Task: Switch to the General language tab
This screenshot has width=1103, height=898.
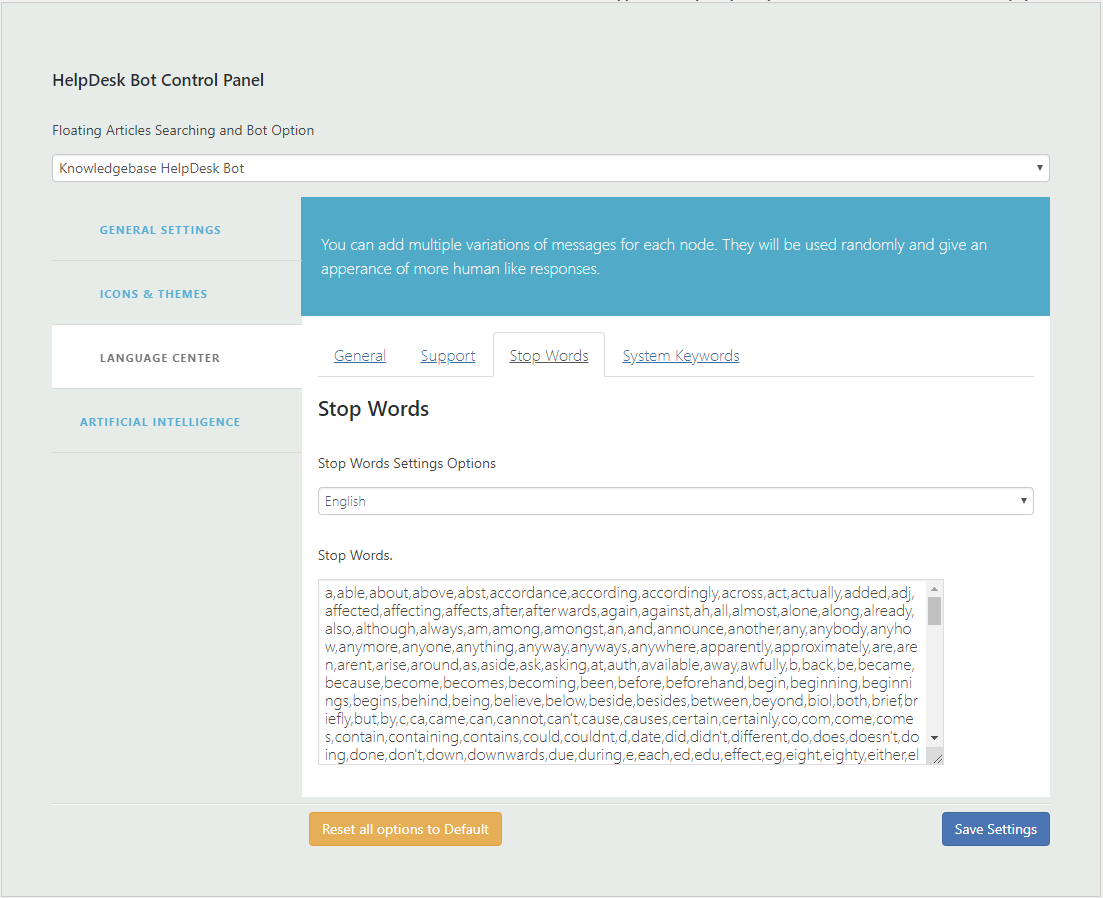Action: point(359,356)
